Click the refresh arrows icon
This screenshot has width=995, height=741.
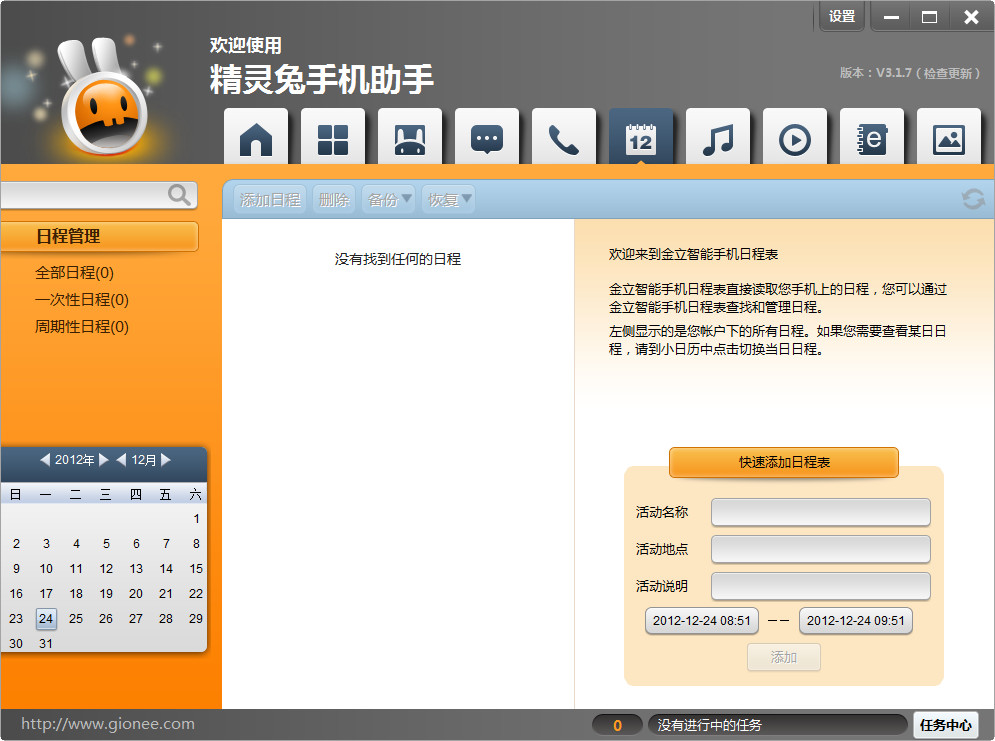[973, 199]
